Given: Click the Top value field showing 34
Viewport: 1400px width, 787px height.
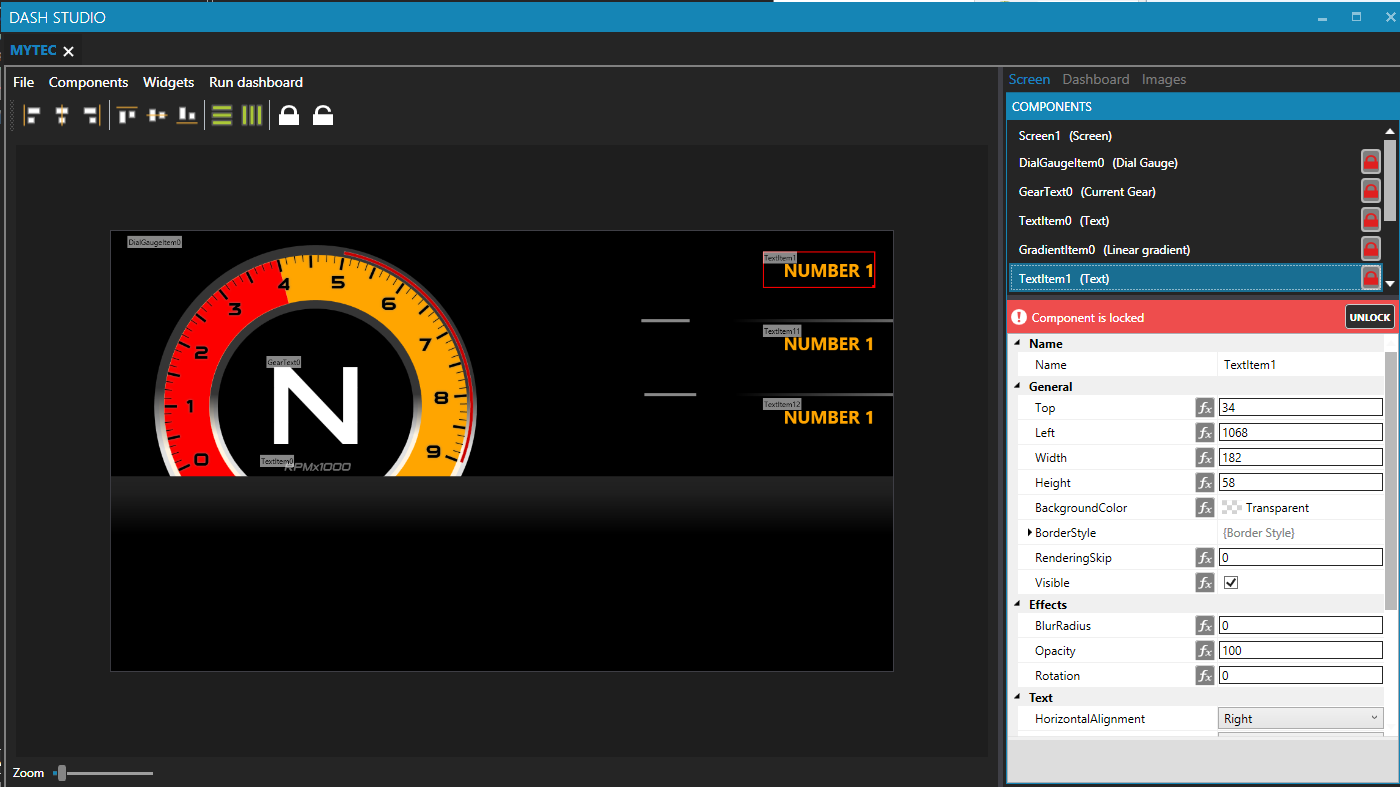Looking at the screenshot, I should point(1300,408).
